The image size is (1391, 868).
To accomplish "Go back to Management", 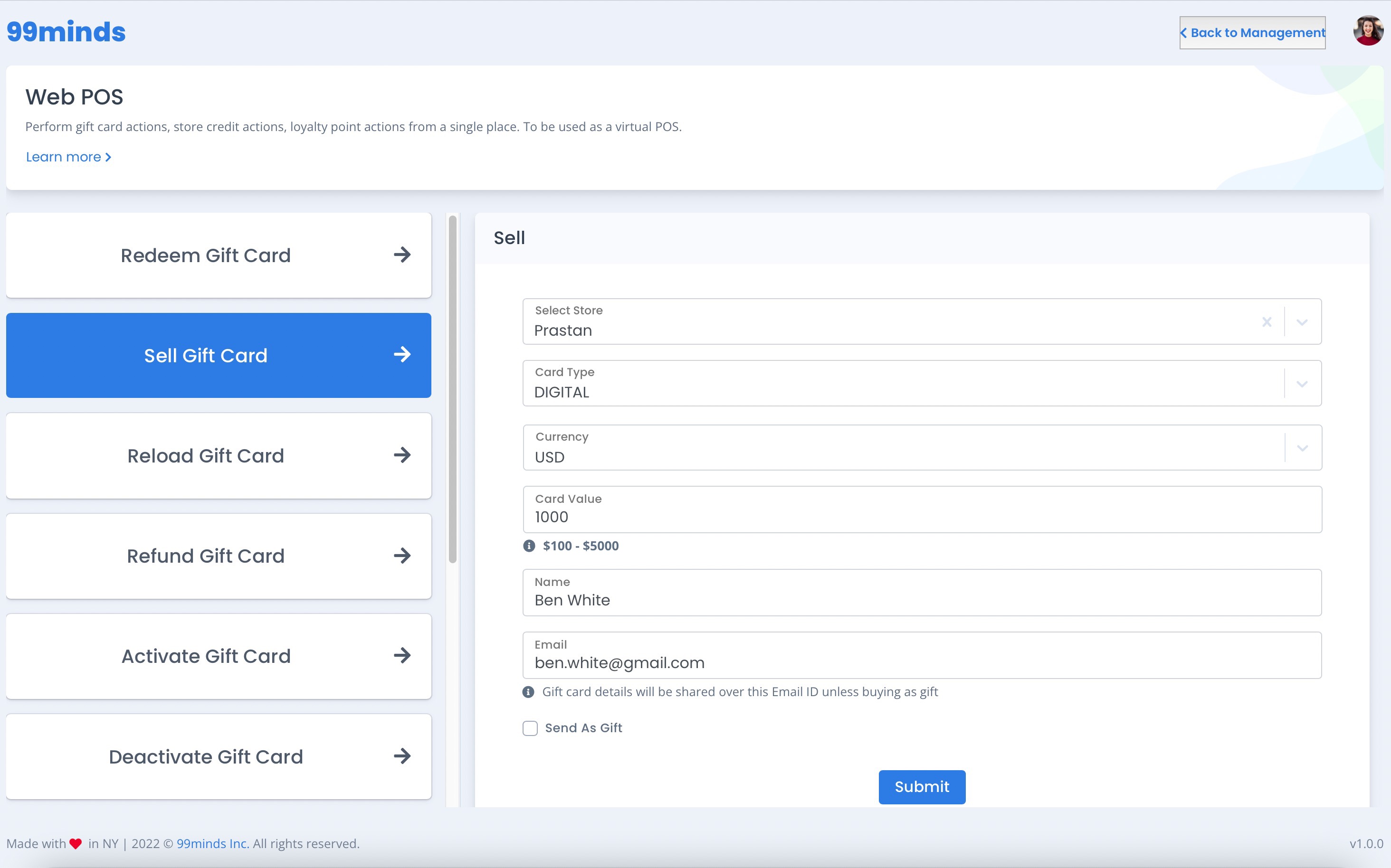I will [x=1252, y=33].
